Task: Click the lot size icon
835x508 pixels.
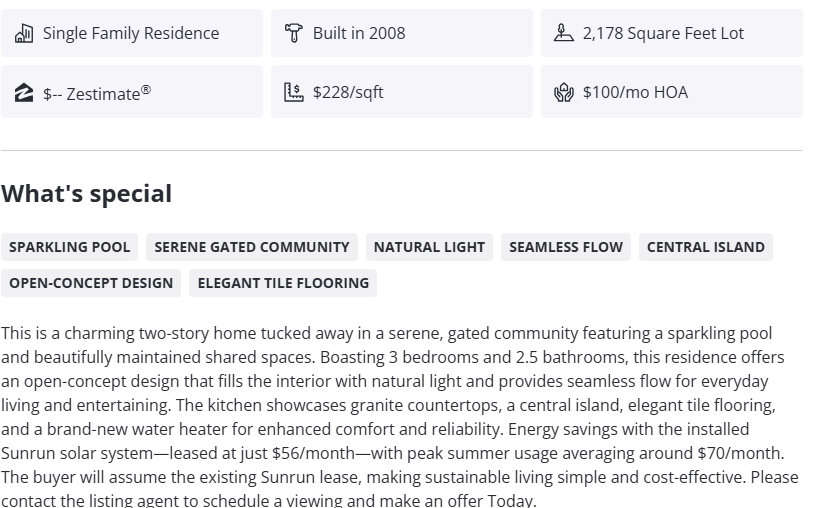Action: [x=563, y=33]
